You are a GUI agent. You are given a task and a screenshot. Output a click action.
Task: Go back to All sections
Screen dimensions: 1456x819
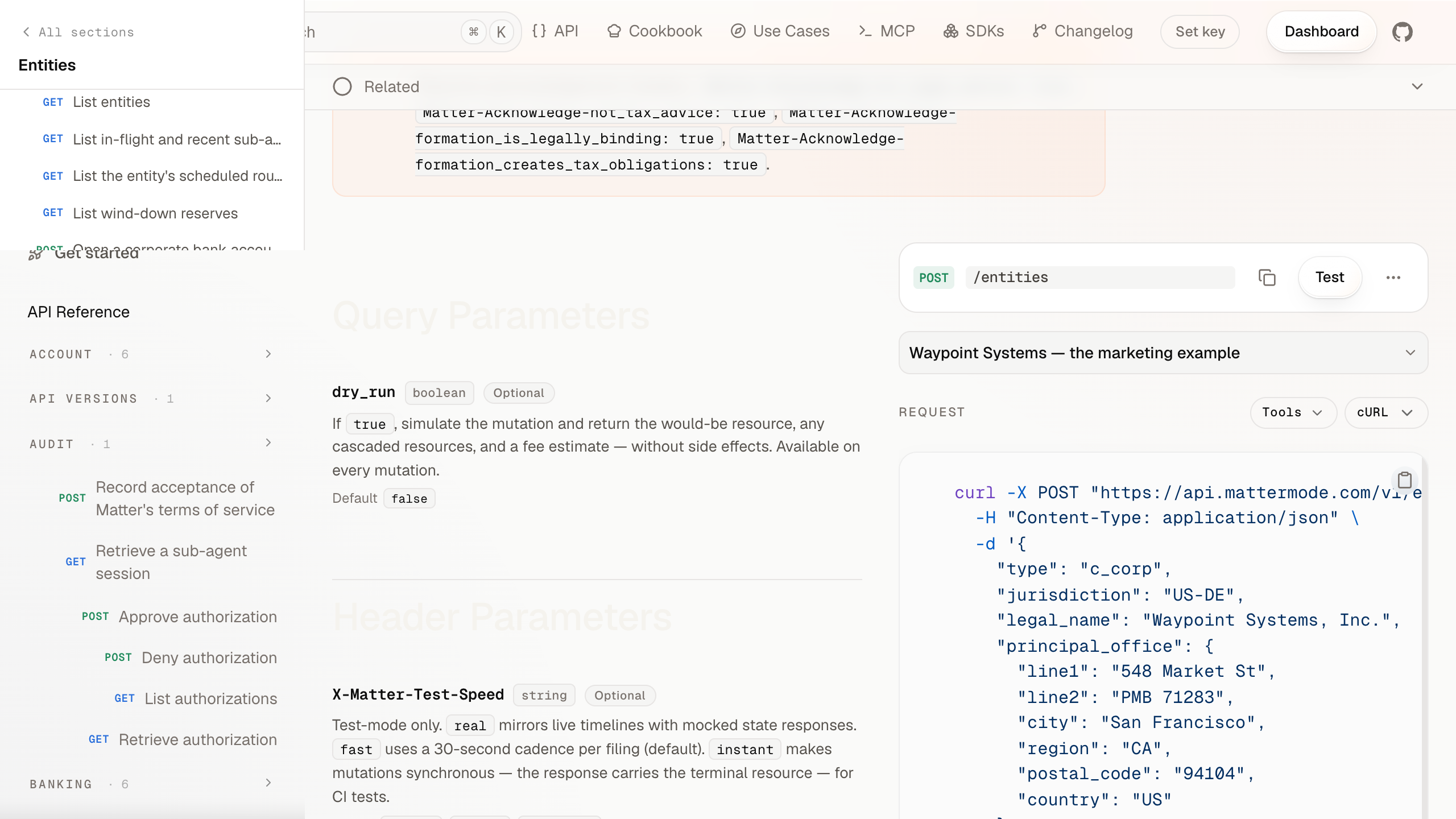78,32
